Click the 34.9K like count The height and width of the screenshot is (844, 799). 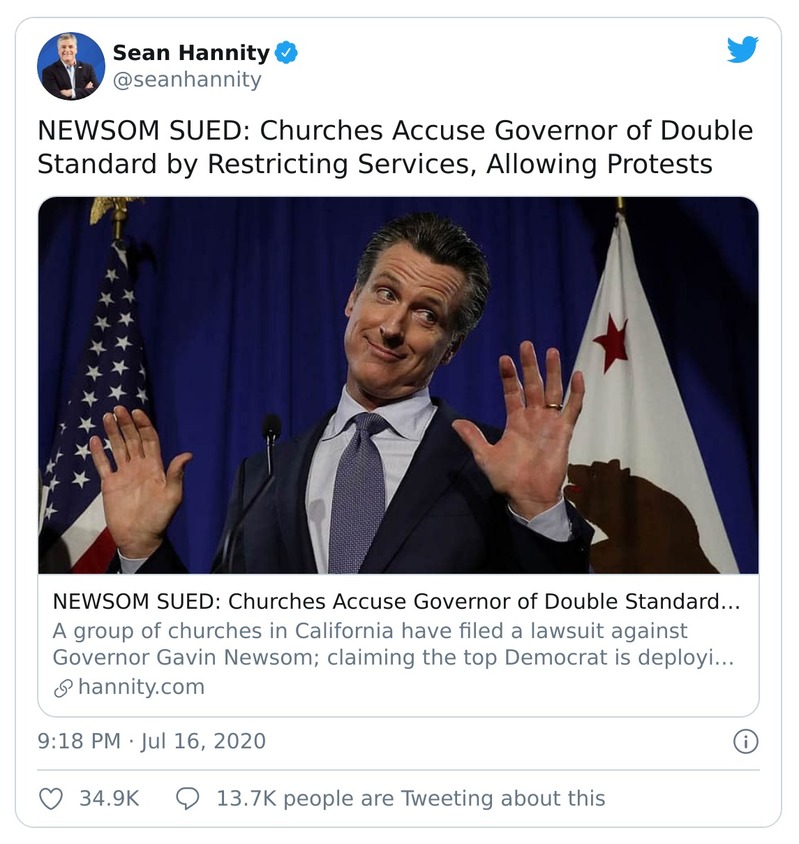[109, 798]
